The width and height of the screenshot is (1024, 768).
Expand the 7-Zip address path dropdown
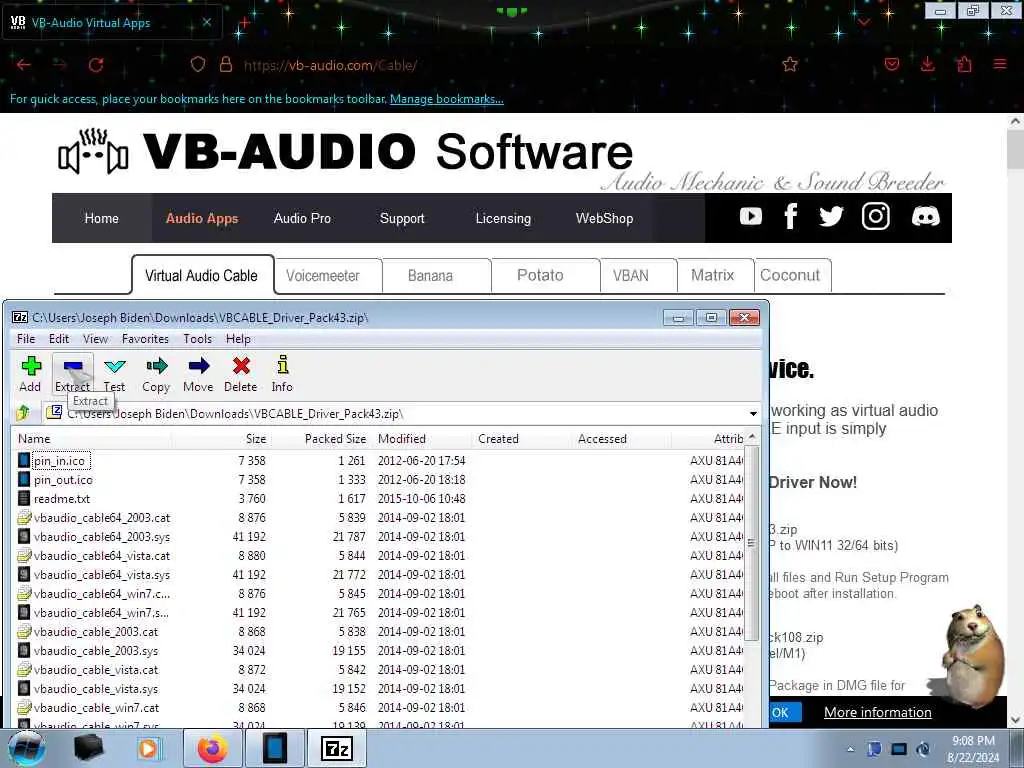[x=753, y=413]
